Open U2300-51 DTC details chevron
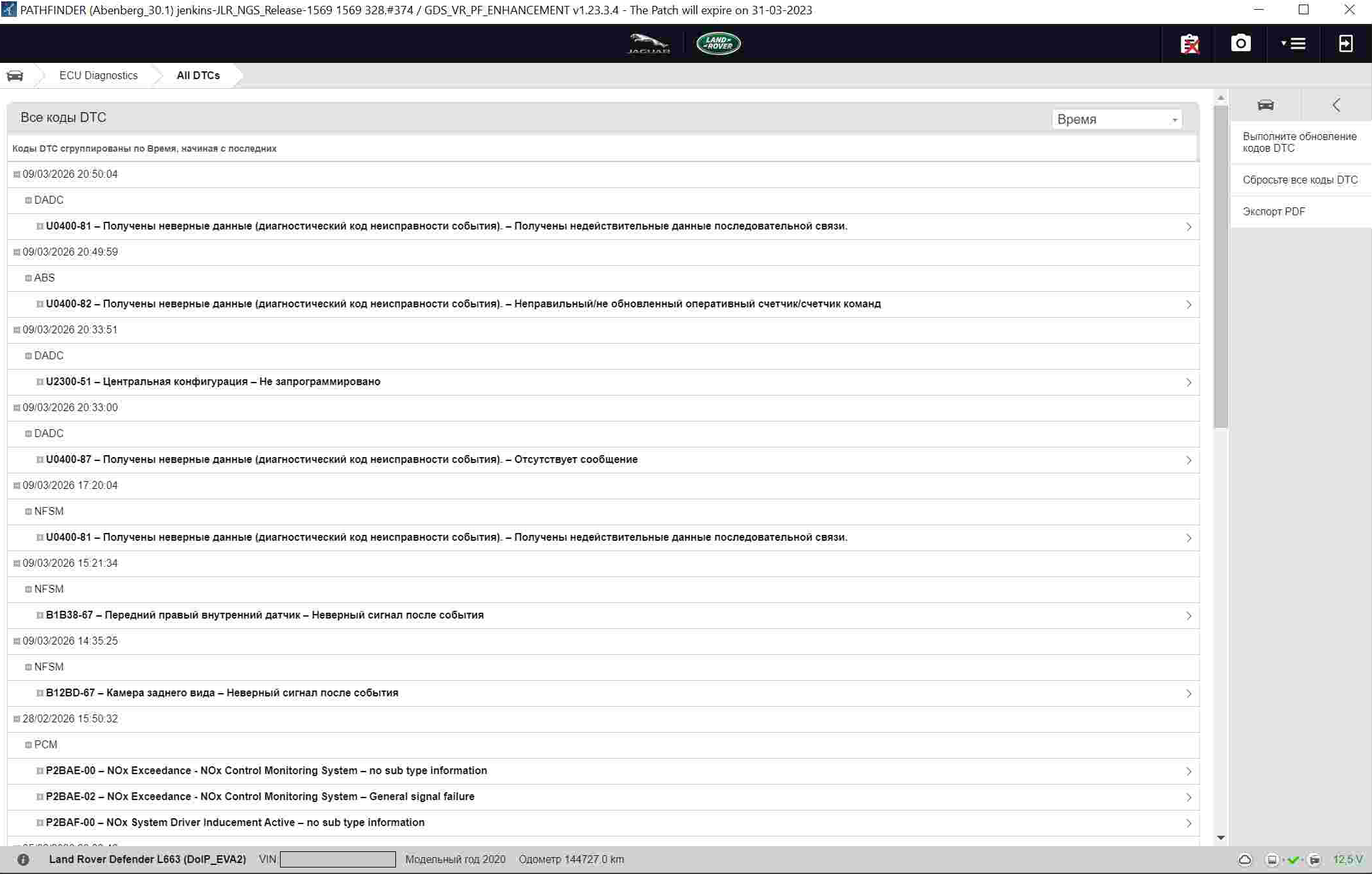This screenshot has width=1372, height=874. pyautogui.click(x=1189, y=383)
